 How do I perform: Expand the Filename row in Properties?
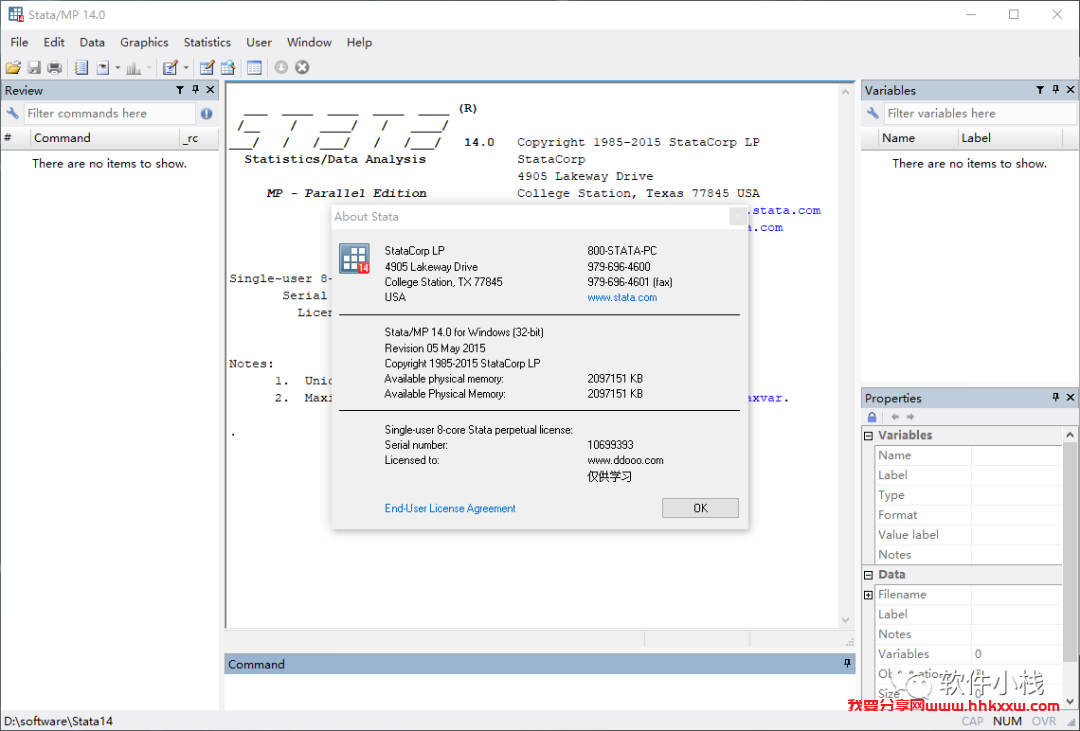(869, 595)
